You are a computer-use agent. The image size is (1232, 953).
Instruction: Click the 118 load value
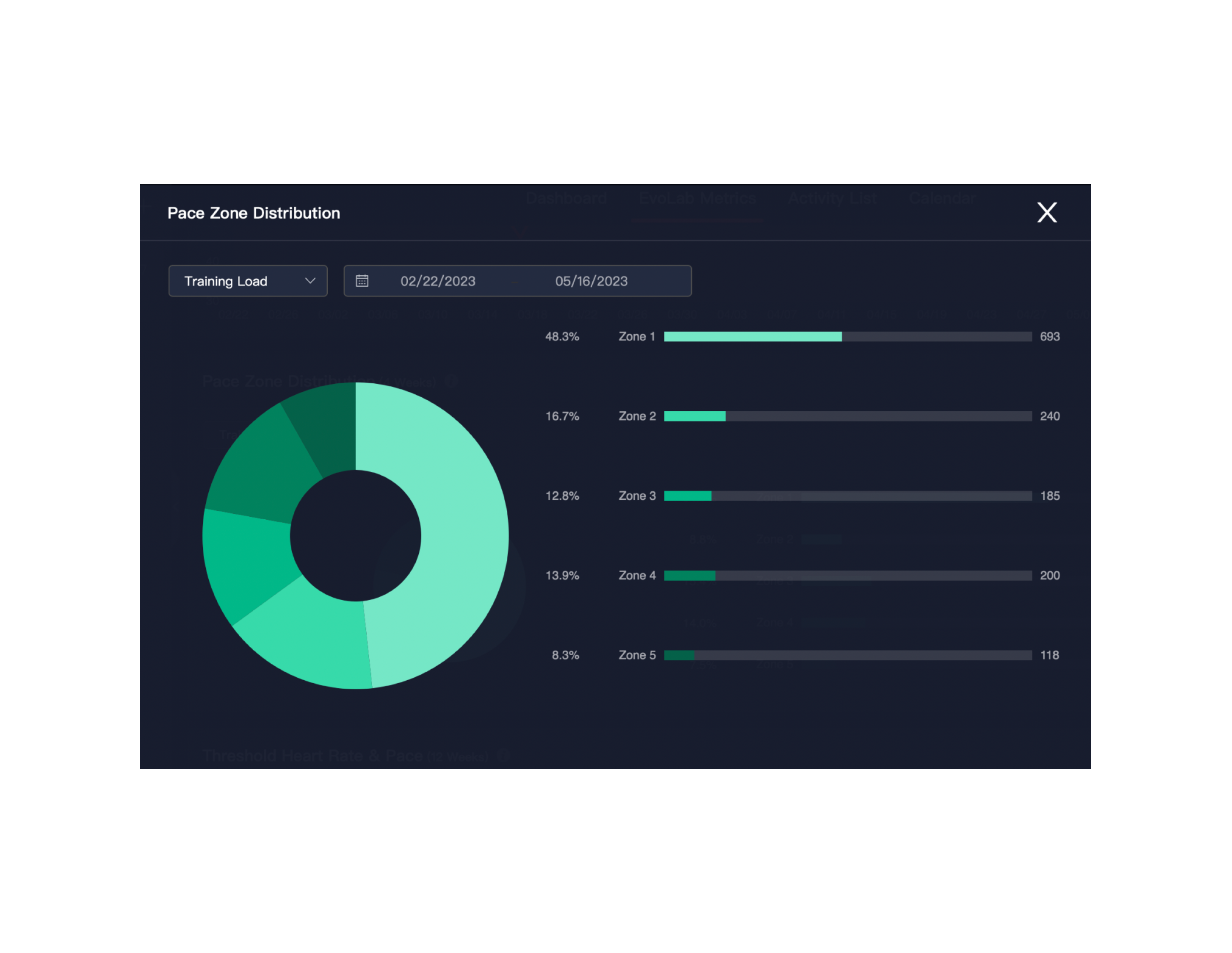tap(1049, 655)
